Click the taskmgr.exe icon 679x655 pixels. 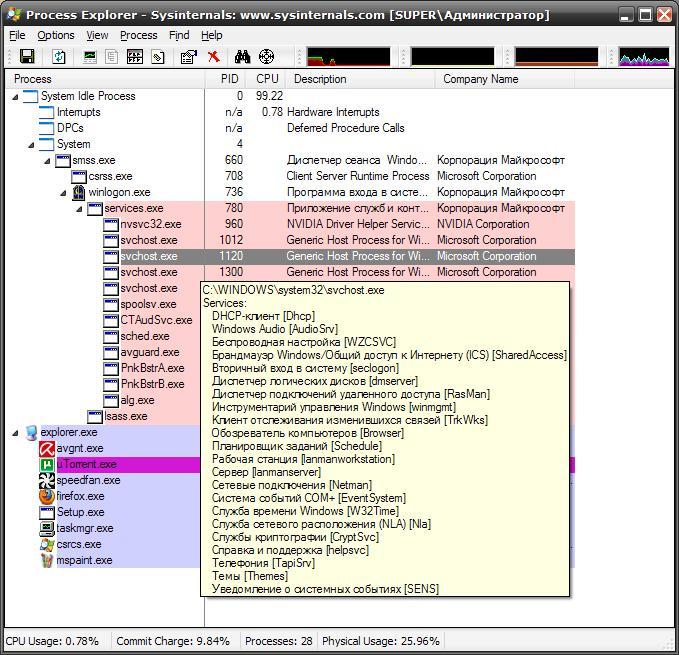click(47, 529)
